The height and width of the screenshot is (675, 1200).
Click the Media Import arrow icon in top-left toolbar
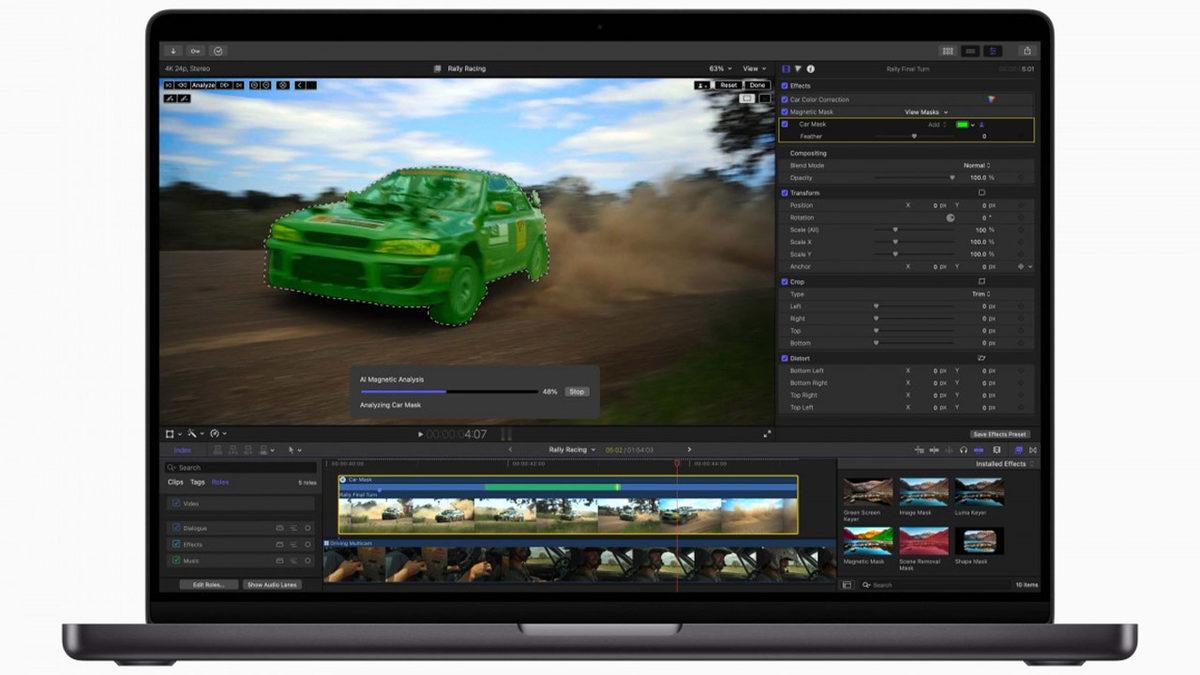[173, 51]
